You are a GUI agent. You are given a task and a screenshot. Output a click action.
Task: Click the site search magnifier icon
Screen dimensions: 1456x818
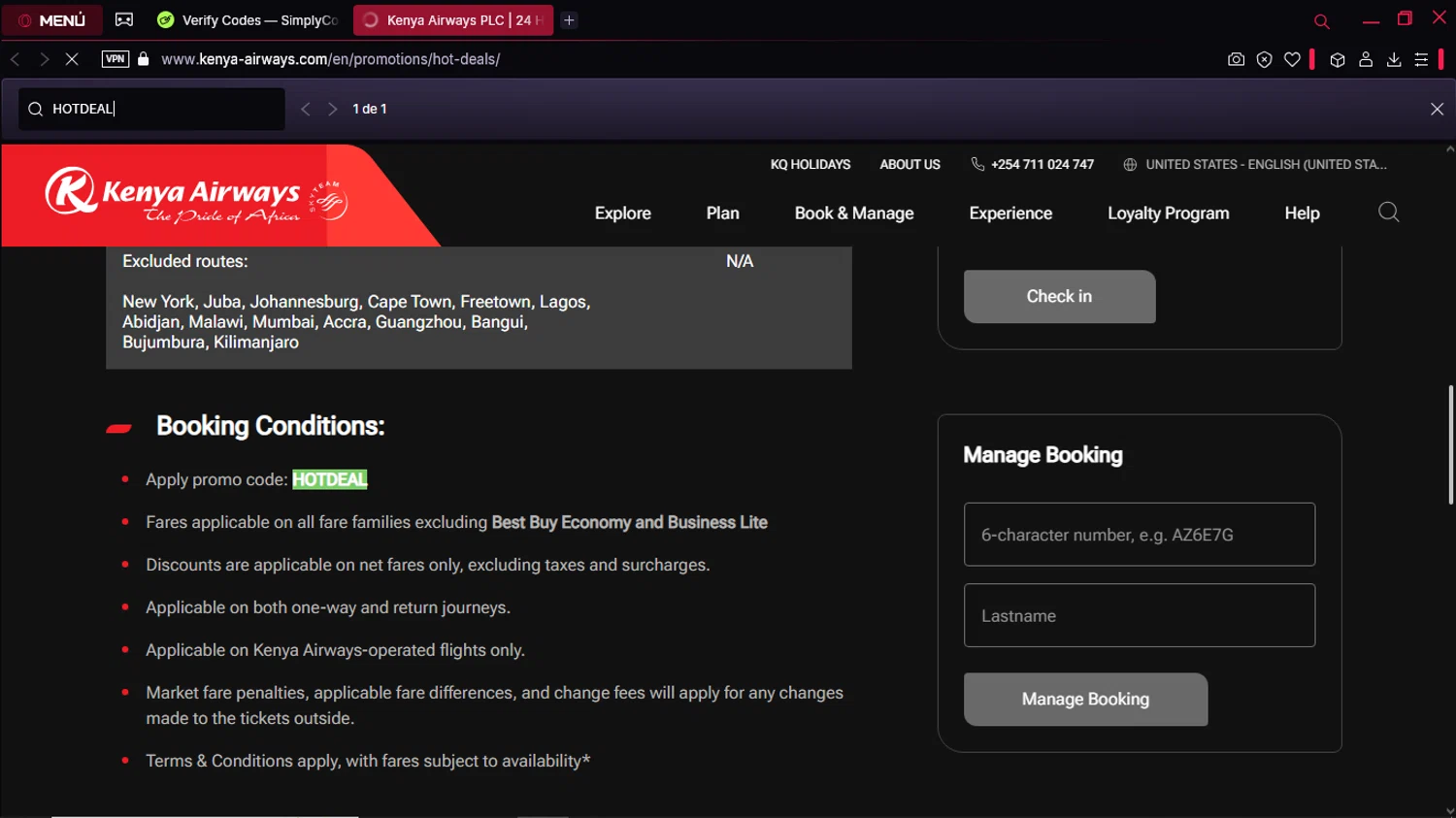(1389, 213)
